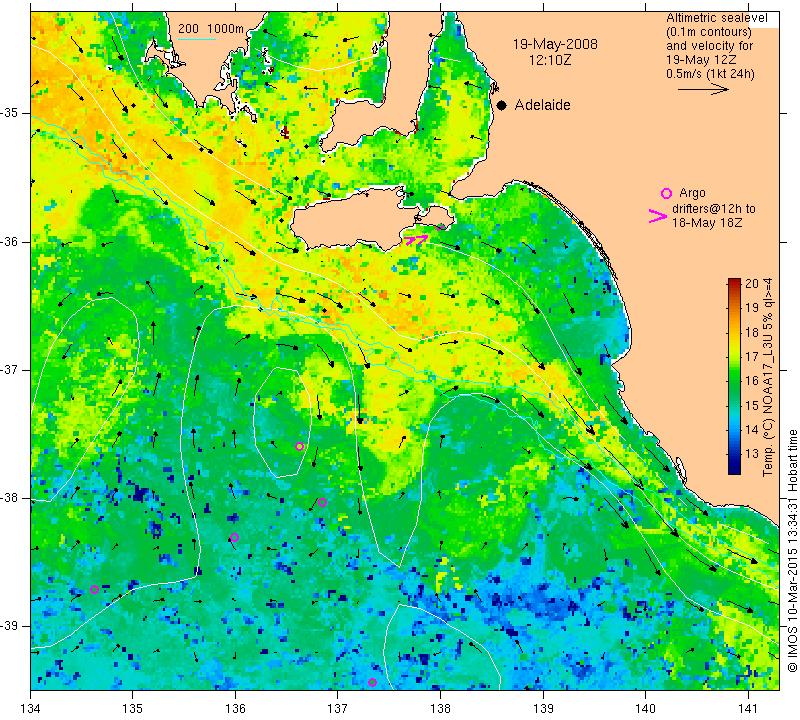Image resolution: width=800 pixels, height=720 pixels.
Task: Click the cyan bathymetry legend line
Action: 197,39
